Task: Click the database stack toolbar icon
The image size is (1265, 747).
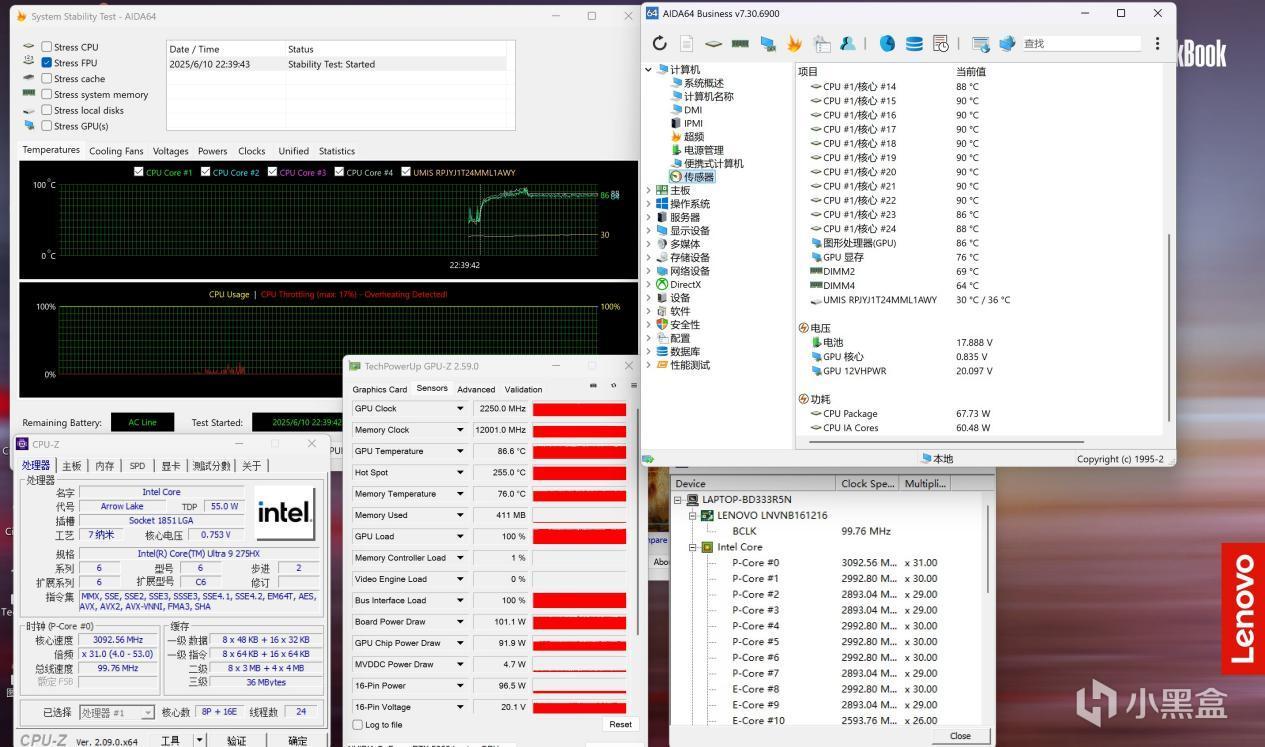Action: 914,43
